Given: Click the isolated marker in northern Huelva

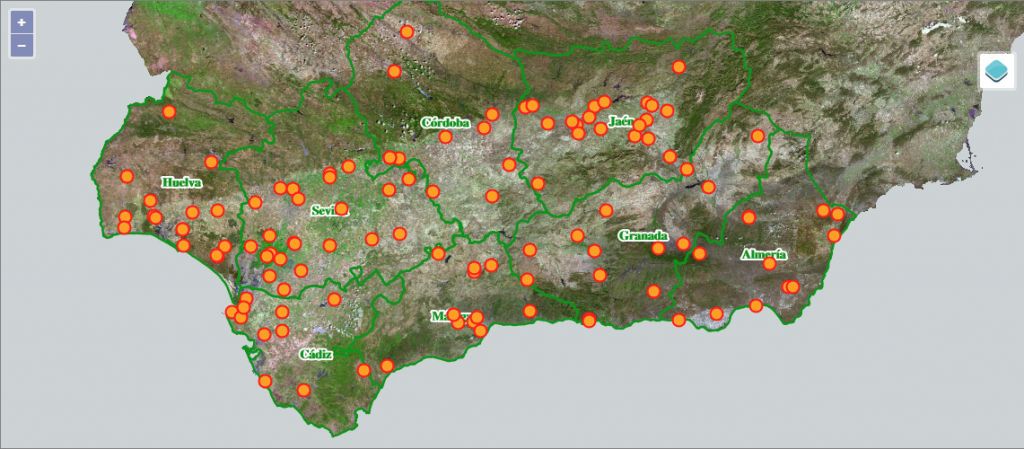Looking at the screenshot, I should click(170, 112).
